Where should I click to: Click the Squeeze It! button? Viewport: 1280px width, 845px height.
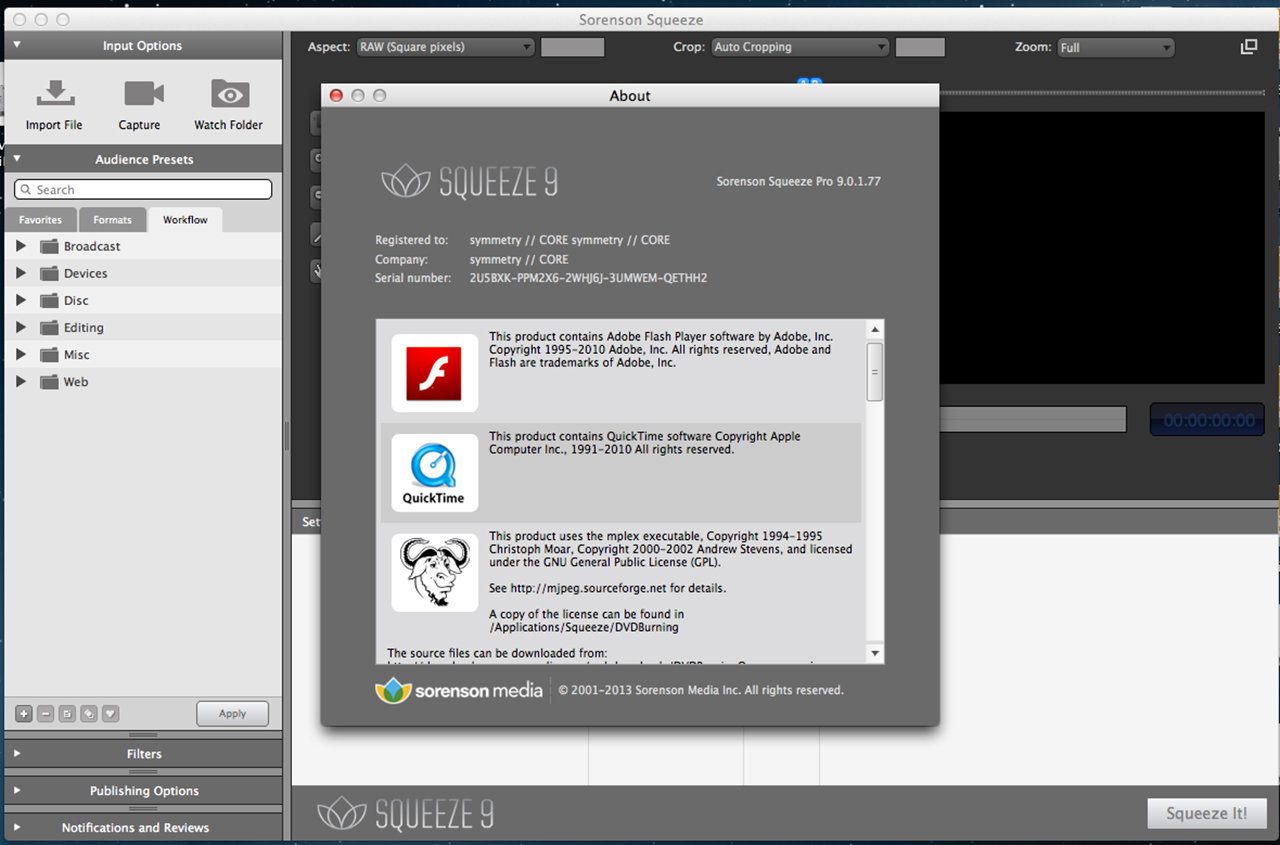point(1207,813)
